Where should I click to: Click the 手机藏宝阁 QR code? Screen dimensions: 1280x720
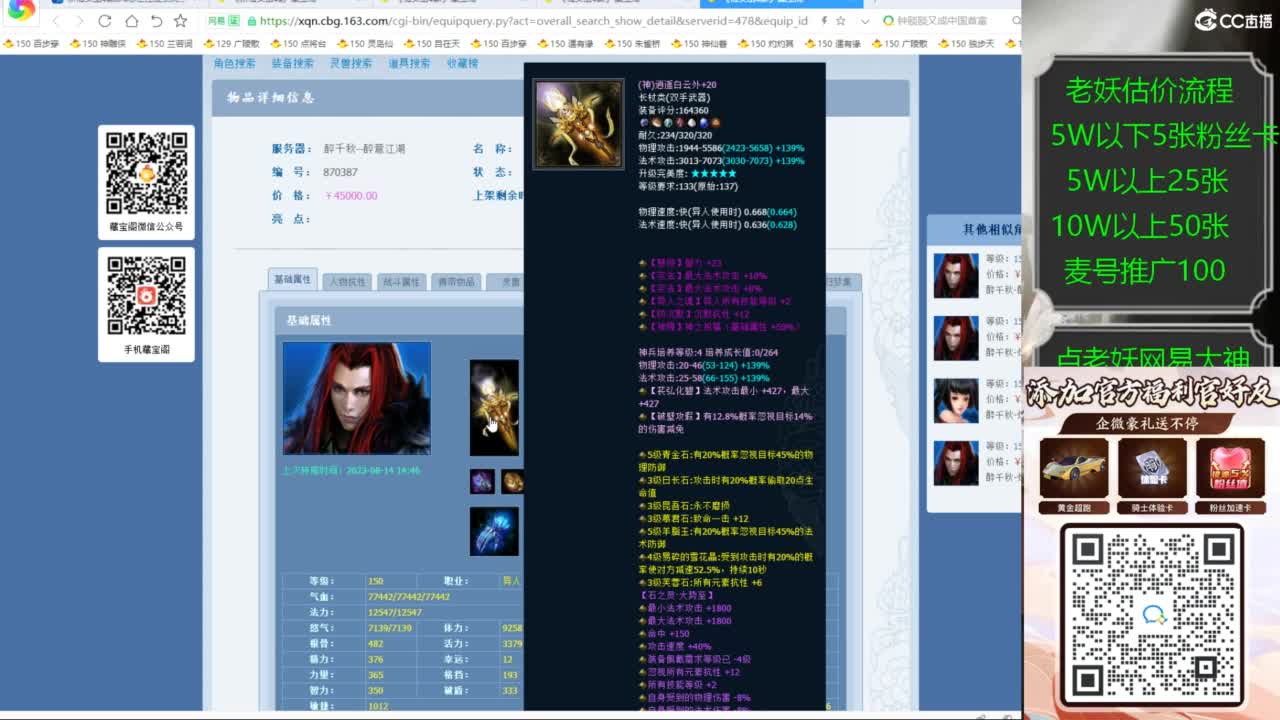coord(146,296)
